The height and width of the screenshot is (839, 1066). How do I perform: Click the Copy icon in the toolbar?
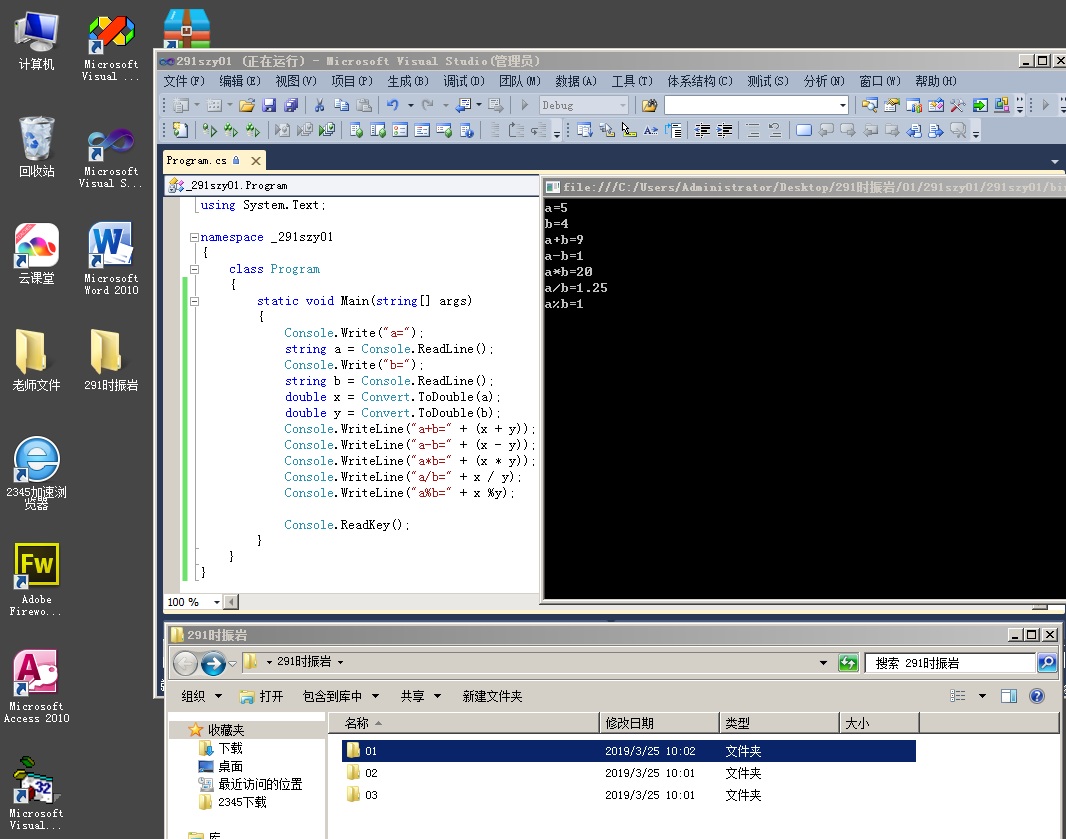click(341, 105)
